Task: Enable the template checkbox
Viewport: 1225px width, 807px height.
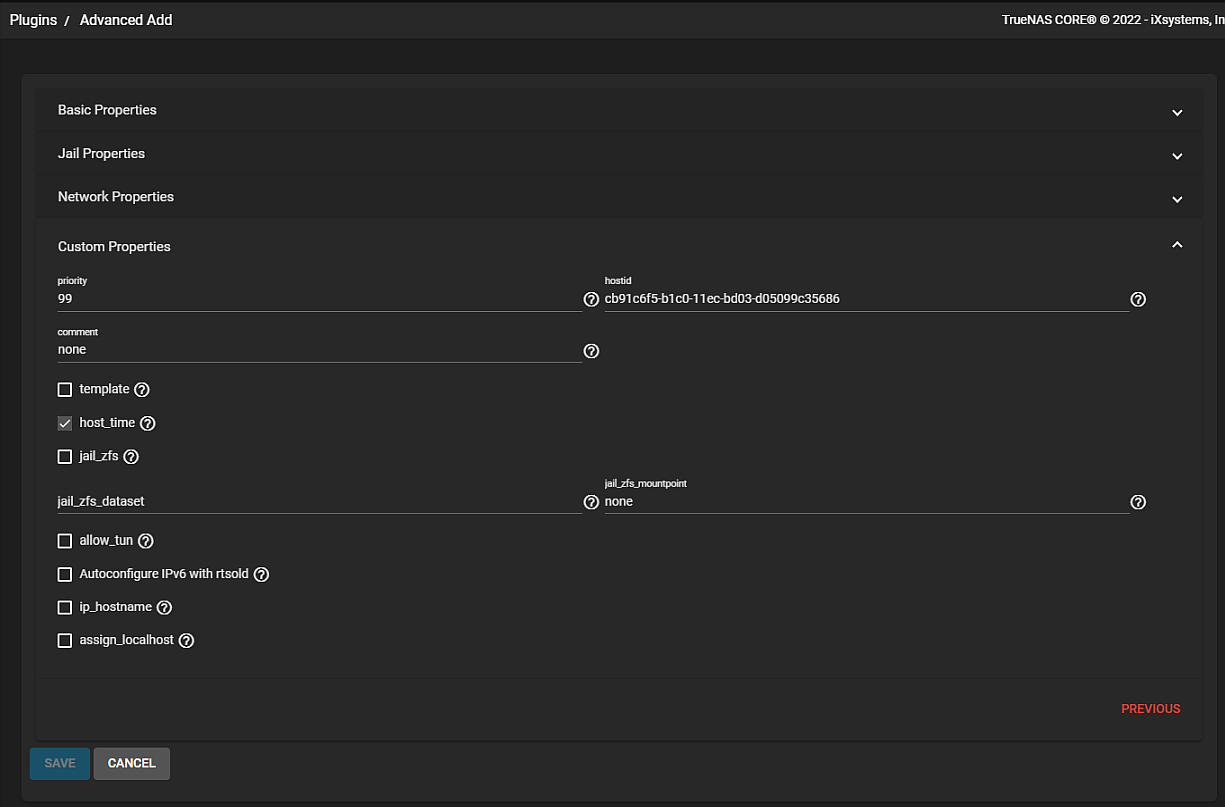Action: click(x=65, y=389)
